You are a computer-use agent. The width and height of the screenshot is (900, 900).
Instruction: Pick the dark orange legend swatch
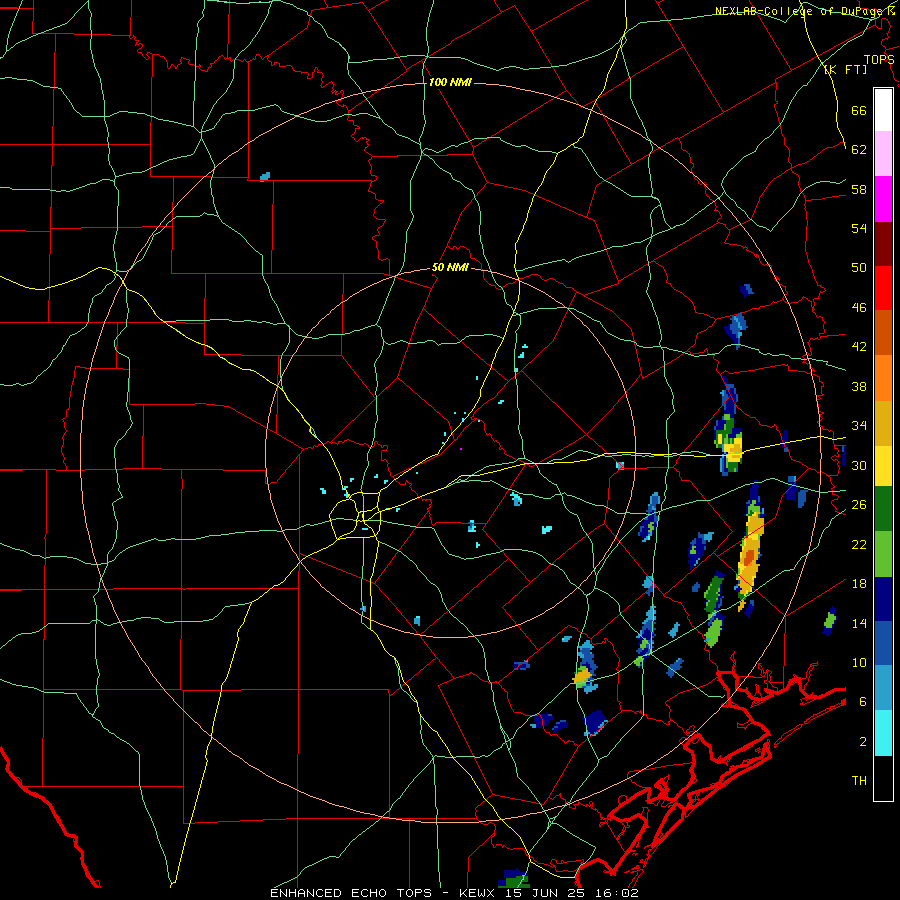pos(883,333)
